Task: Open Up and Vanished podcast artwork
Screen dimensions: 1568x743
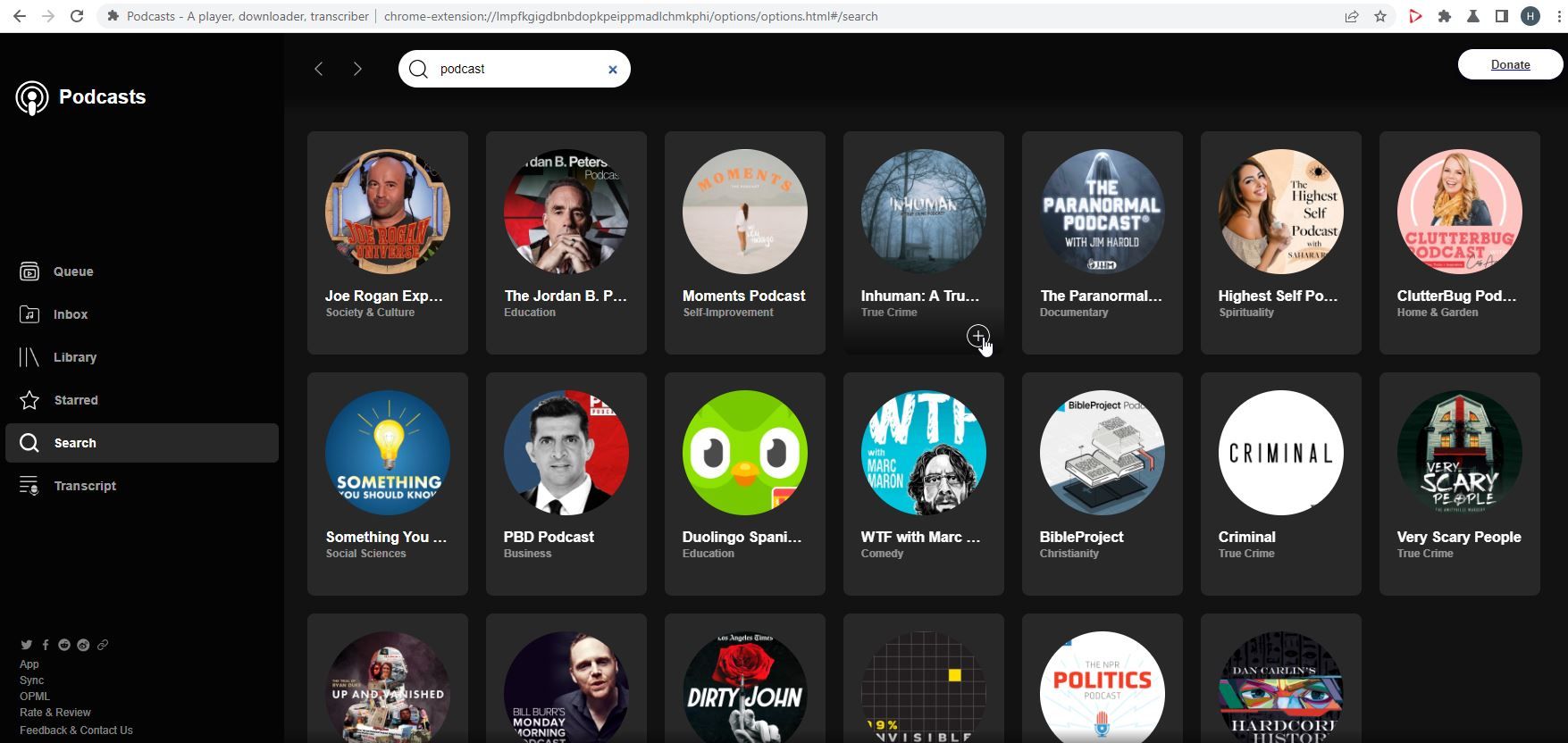Action: 388,688
